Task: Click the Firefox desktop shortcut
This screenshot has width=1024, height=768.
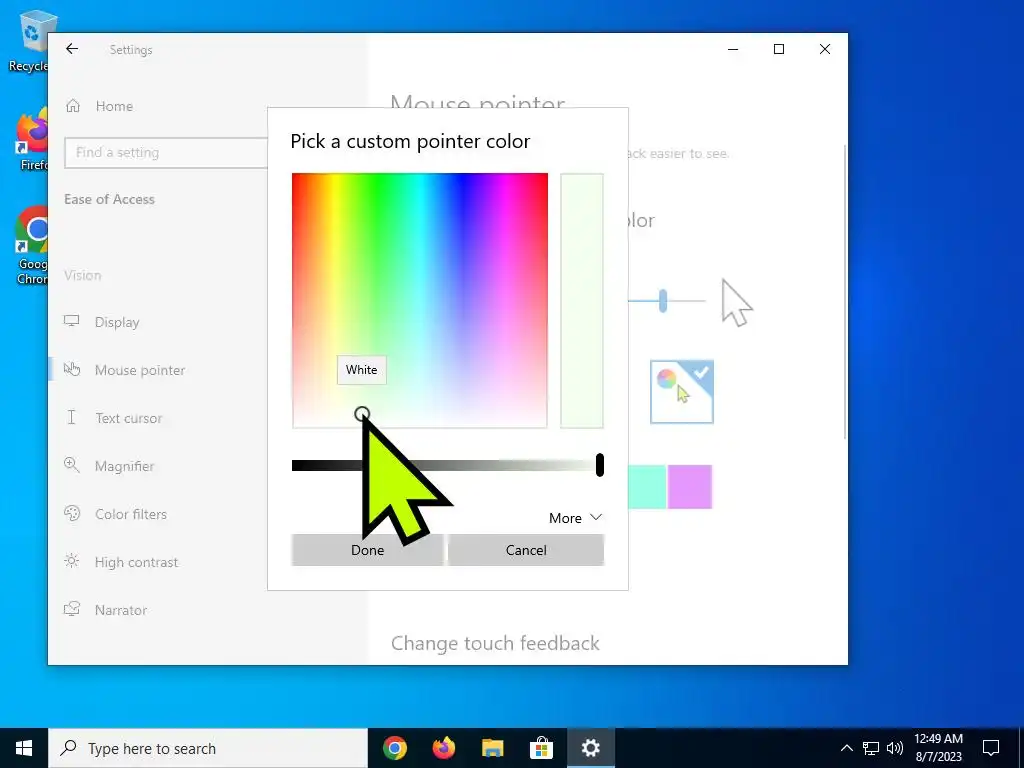Action: coord(31,139)
